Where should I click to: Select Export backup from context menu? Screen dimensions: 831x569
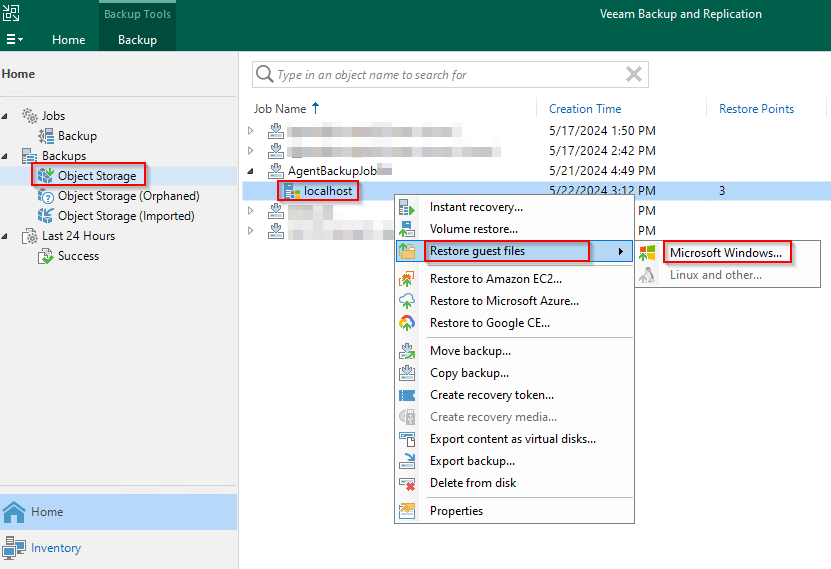pos(472,461)
